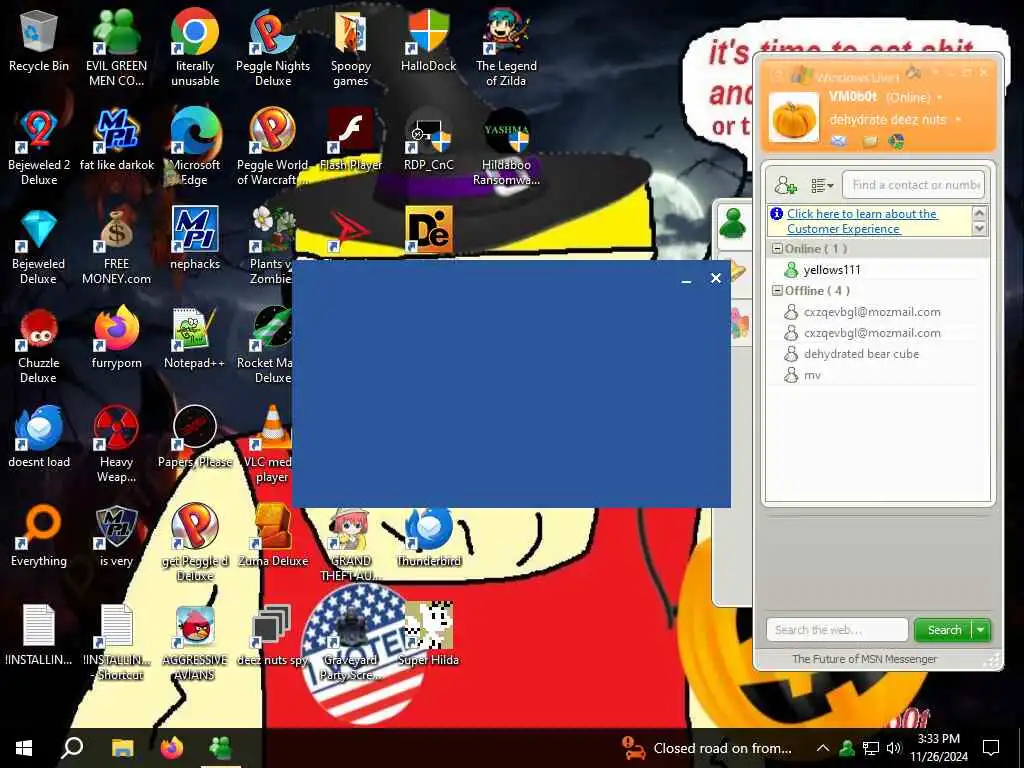Open the AGGRESSIVE AVIANS shortcut
Viewport: 1024px width, 768px height.
tap(195, 643)
